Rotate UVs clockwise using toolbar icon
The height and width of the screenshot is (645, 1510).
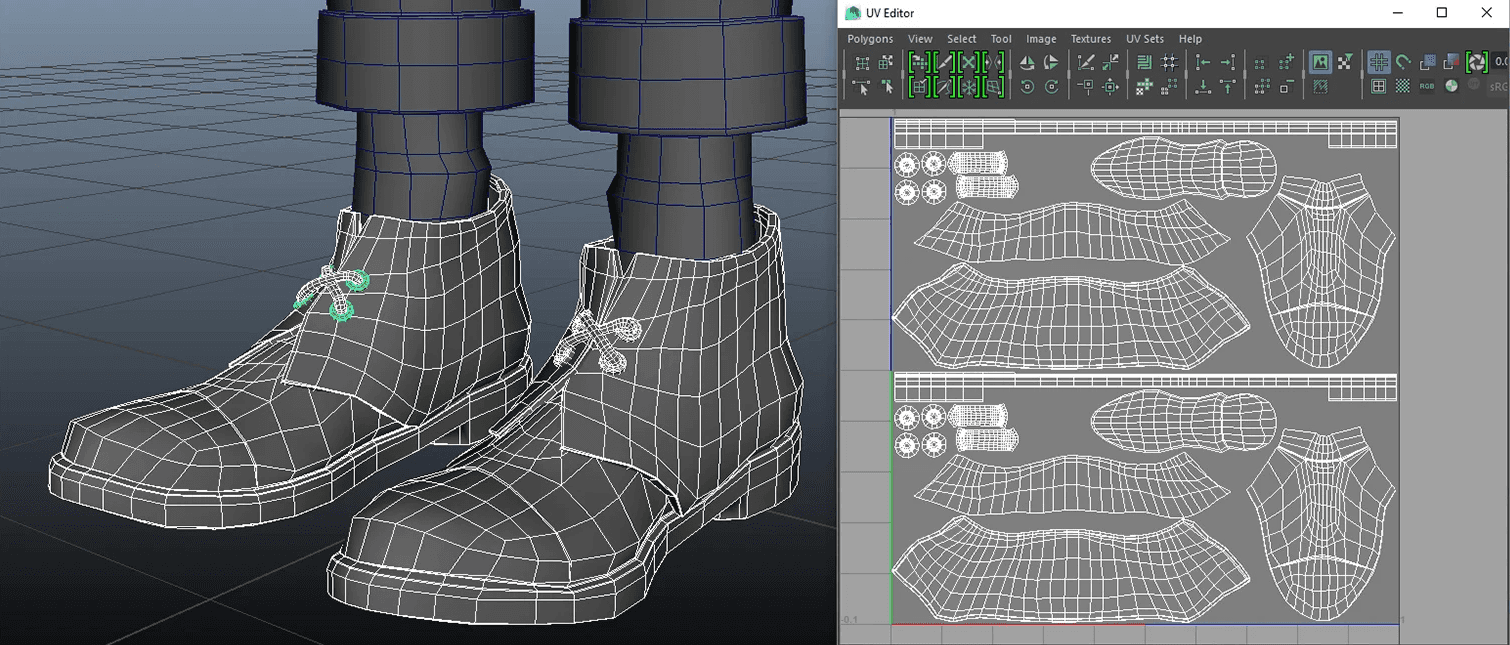(1051, 87)
